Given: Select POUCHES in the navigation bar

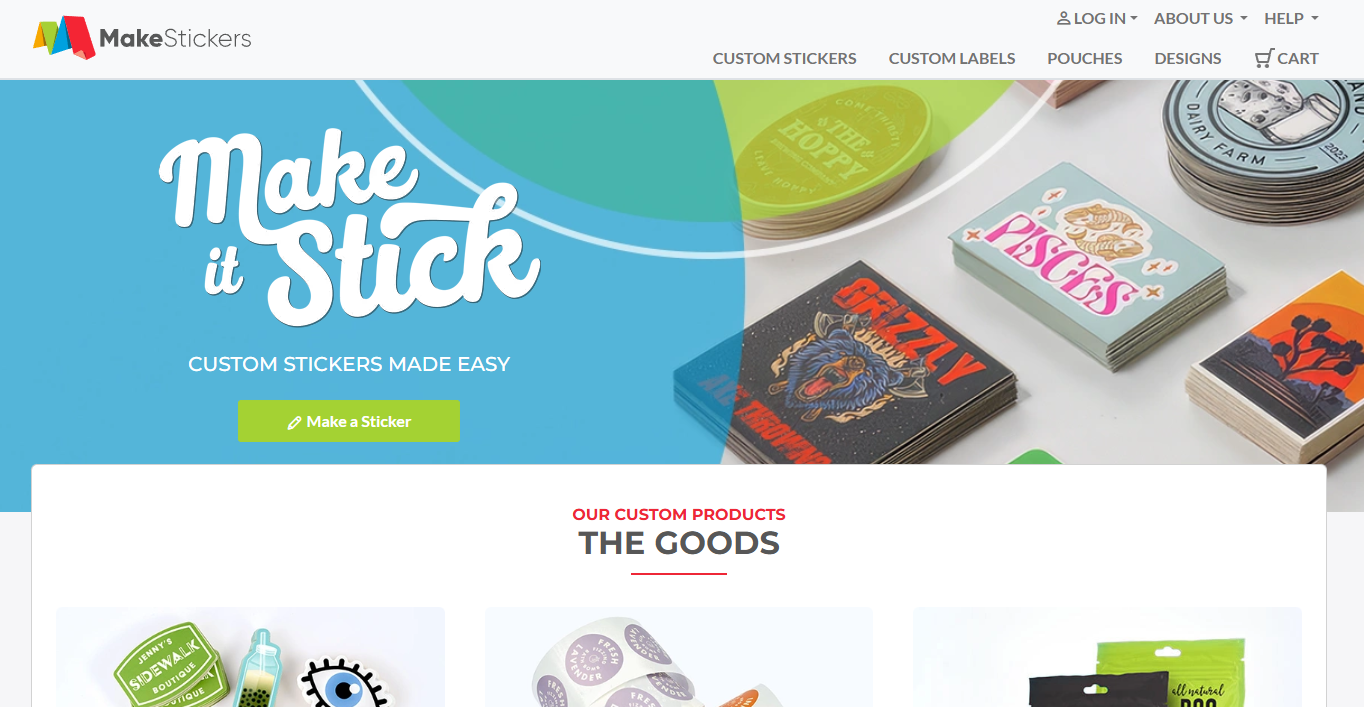Looking at the screenshot, I should [1084, 58].
